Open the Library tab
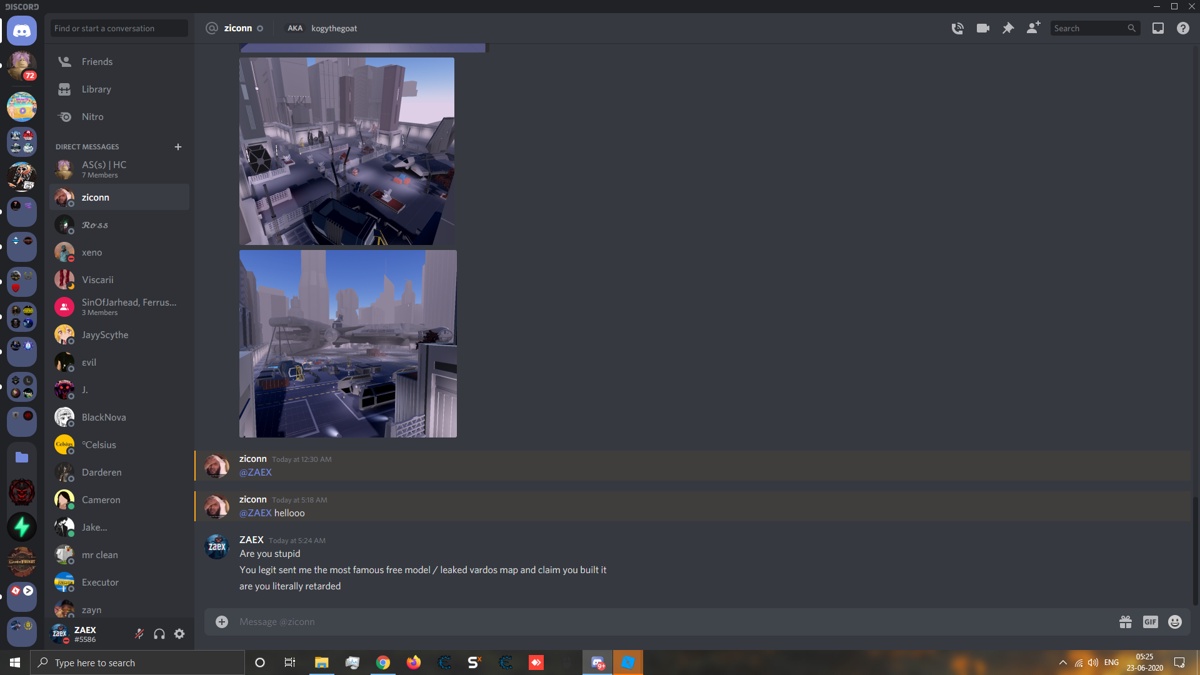This screenshot has height=675, width=1200. pyautogui.click(x=119, y=89)
